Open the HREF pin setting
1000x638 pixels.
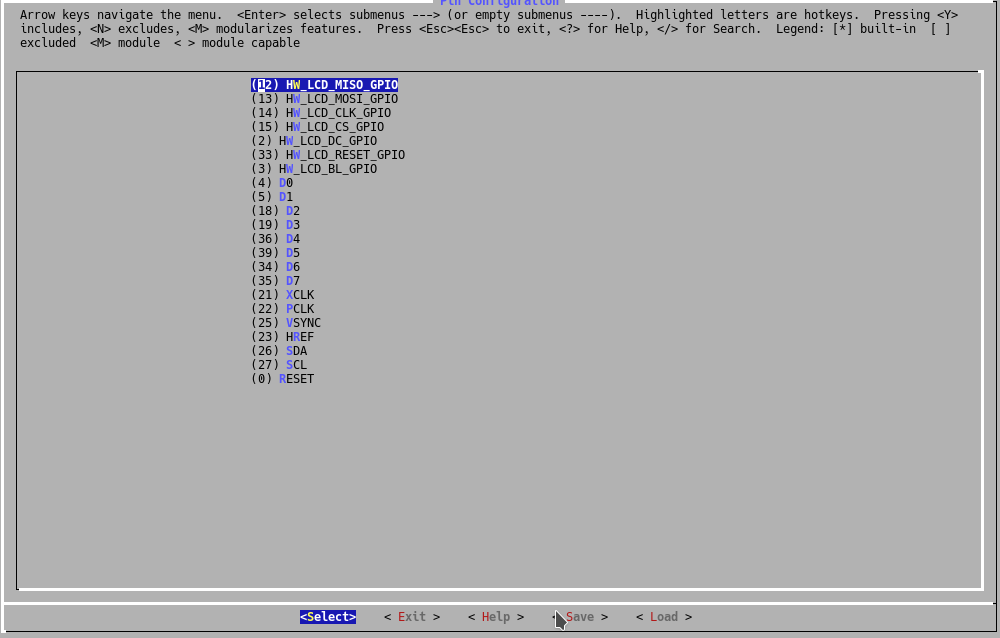[284, 337]
